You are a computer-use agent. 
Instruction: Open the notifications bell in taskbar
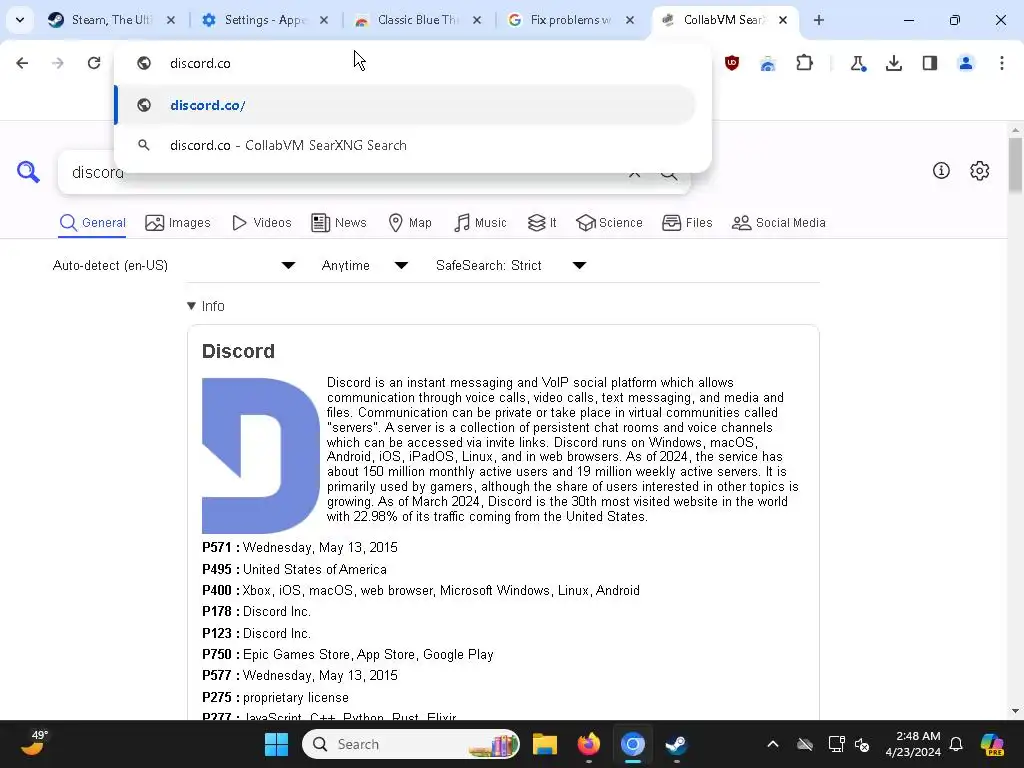(956, 744)
